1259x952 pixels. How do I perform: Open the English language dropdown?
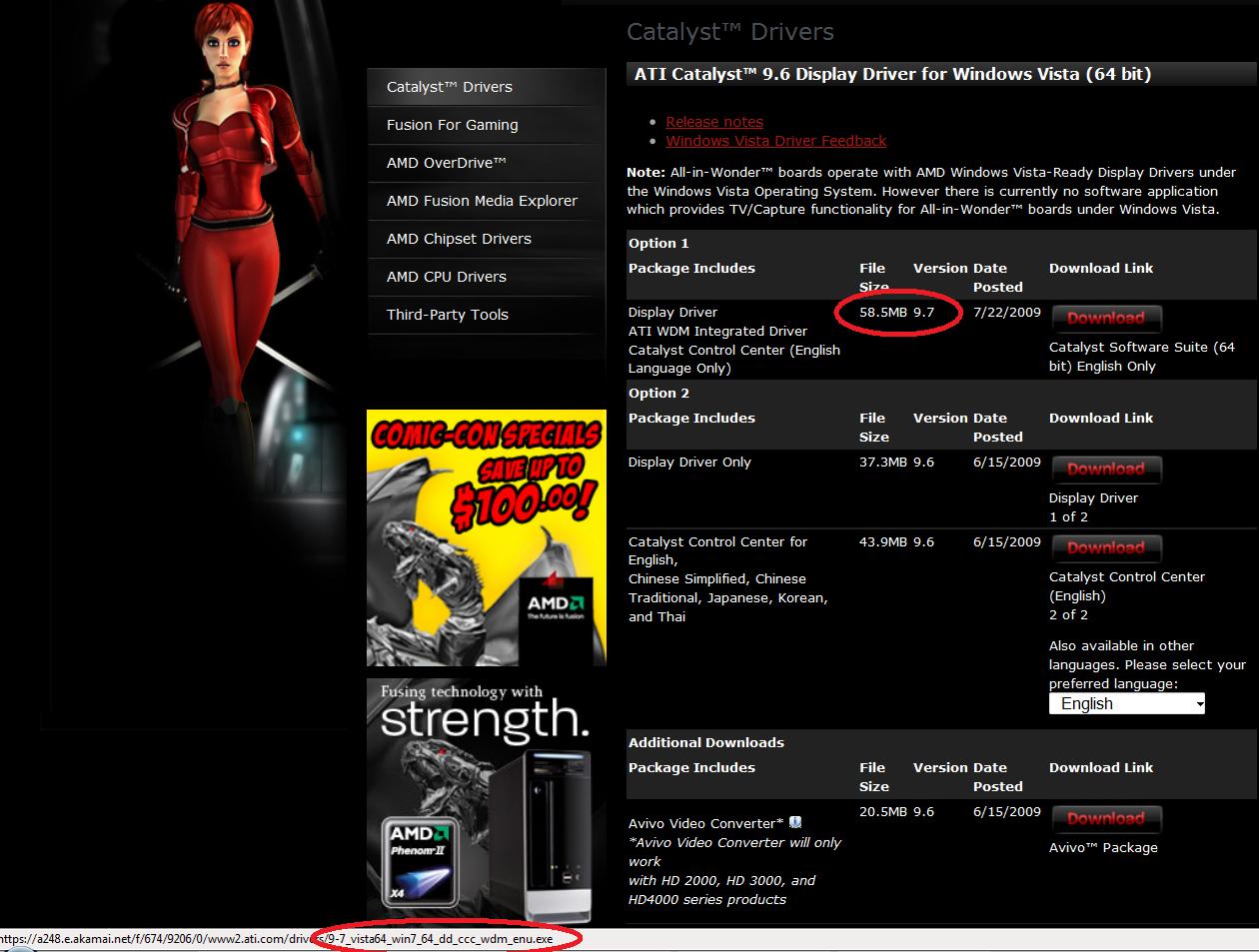click(1127, 703)
